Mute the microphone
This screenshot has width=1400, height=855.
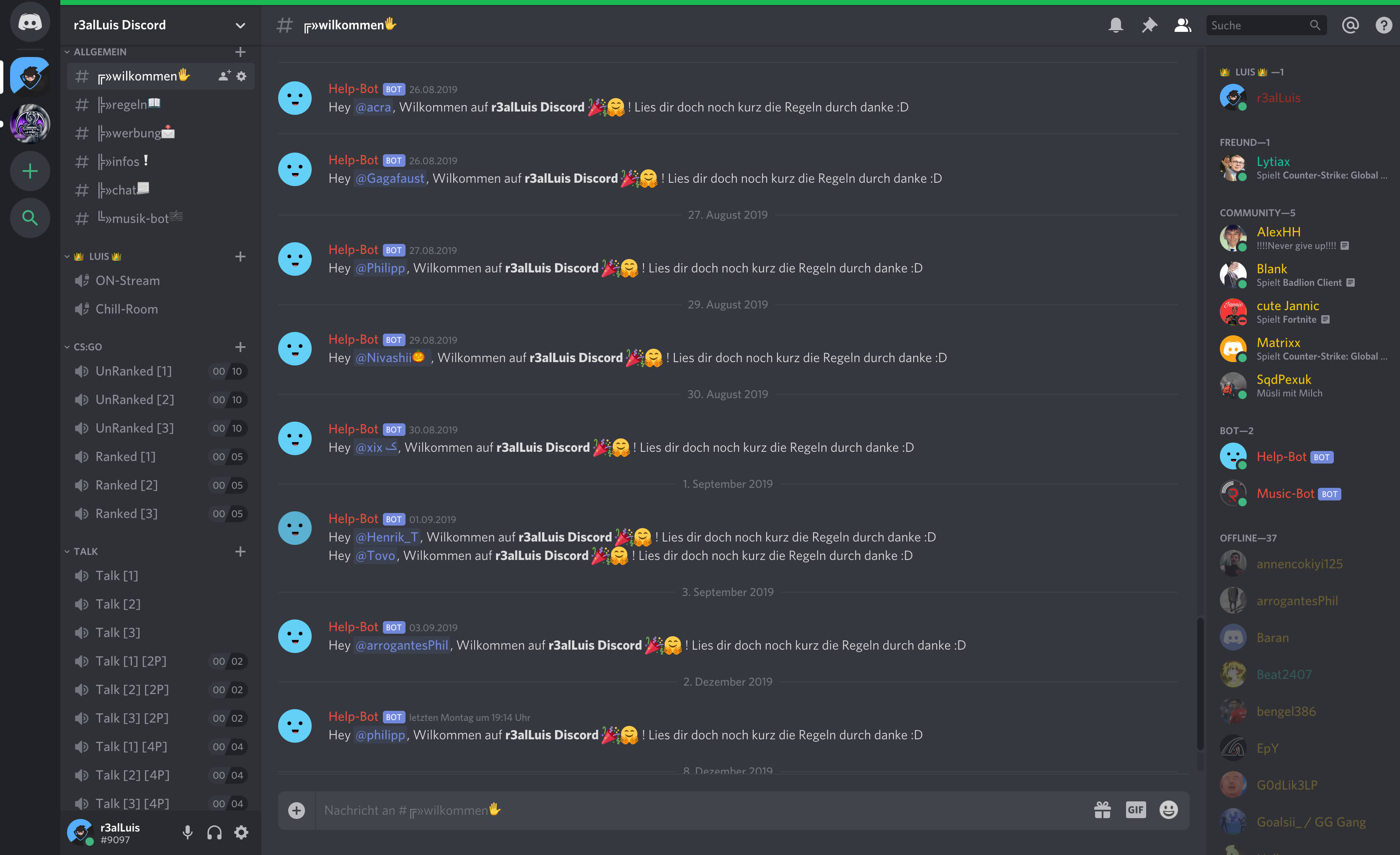188,833
